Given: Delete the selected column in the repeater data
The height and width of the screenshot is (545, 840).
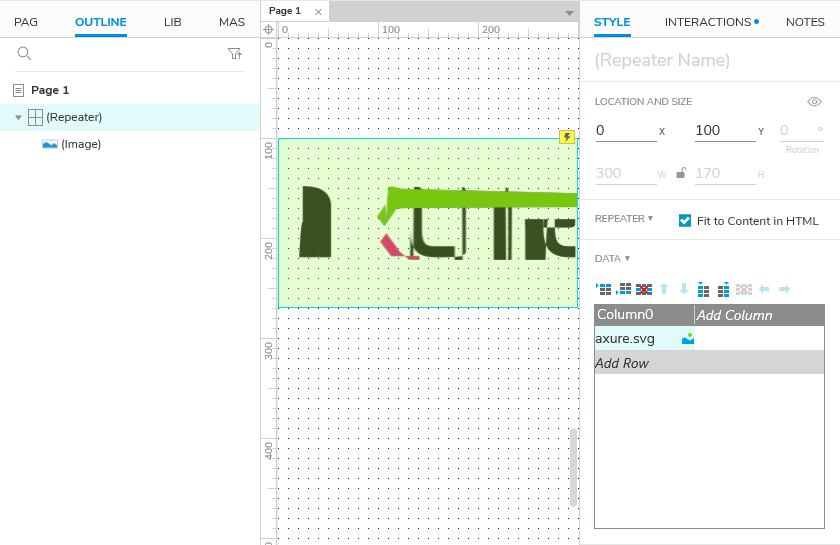Looking at the screenshot, I should click(744, 289).
